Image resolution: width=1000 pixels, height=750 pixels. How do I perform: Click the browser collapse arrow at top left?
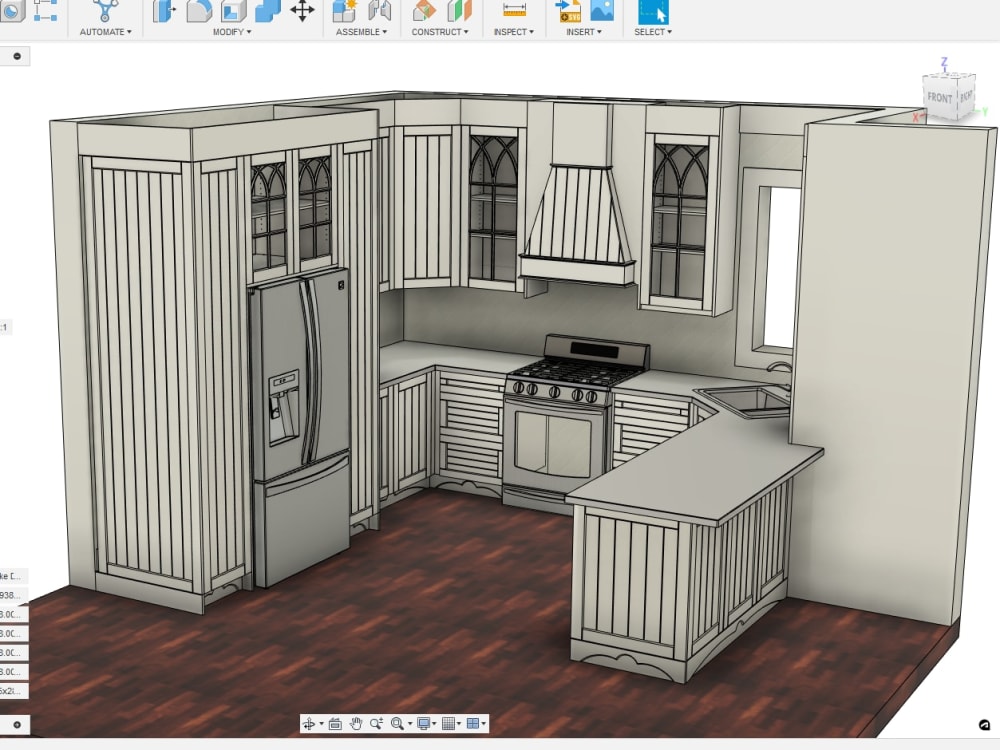coord(16,56)
